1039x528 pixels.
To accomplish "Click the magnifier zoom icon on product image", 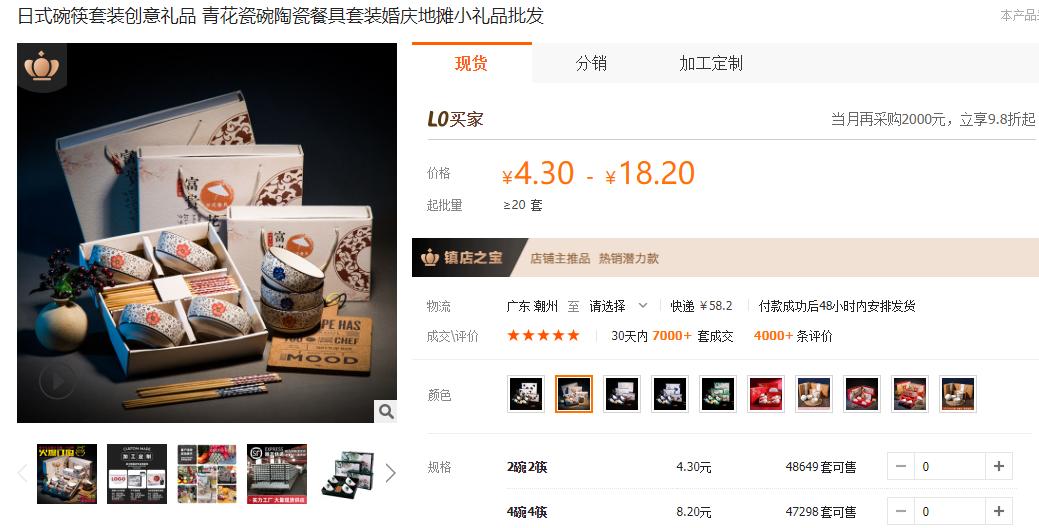I will point(386,411).
